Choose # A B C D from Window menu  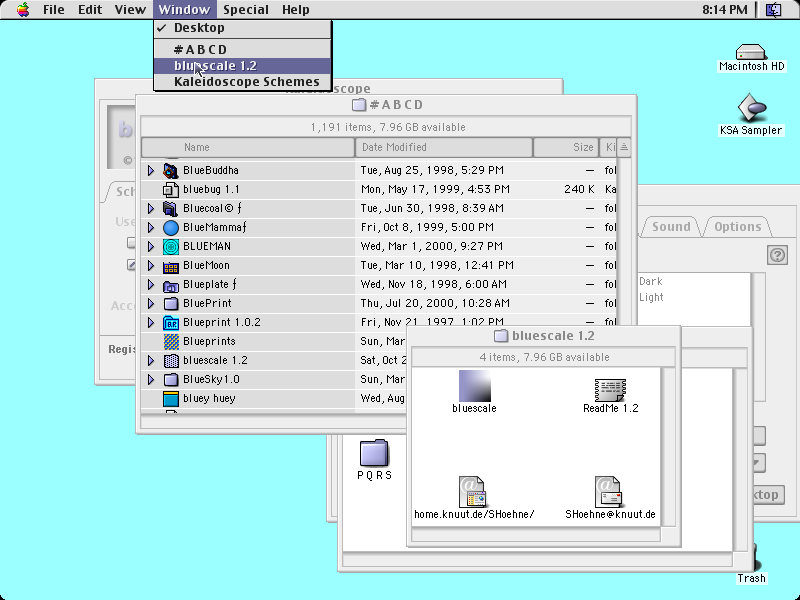pos(242,49)
